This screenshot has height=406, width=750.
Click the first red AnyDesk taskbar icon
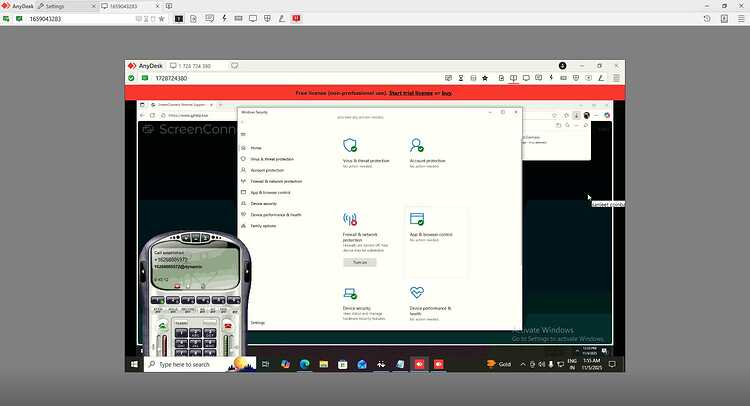click(x=419, y=364)
